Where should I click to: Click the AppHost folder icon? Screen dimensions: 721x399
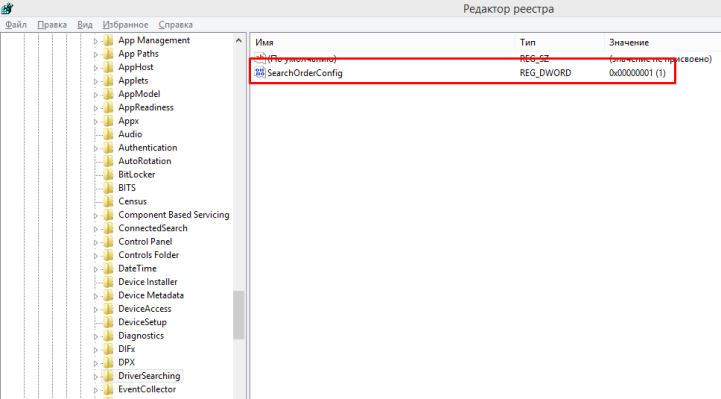click(x=108, y=67)
